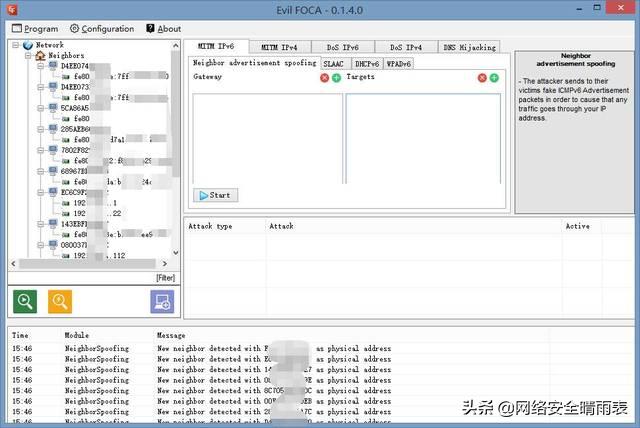Select the Neighbors tree item
The image size is (640, 428).
pos(66,55)
